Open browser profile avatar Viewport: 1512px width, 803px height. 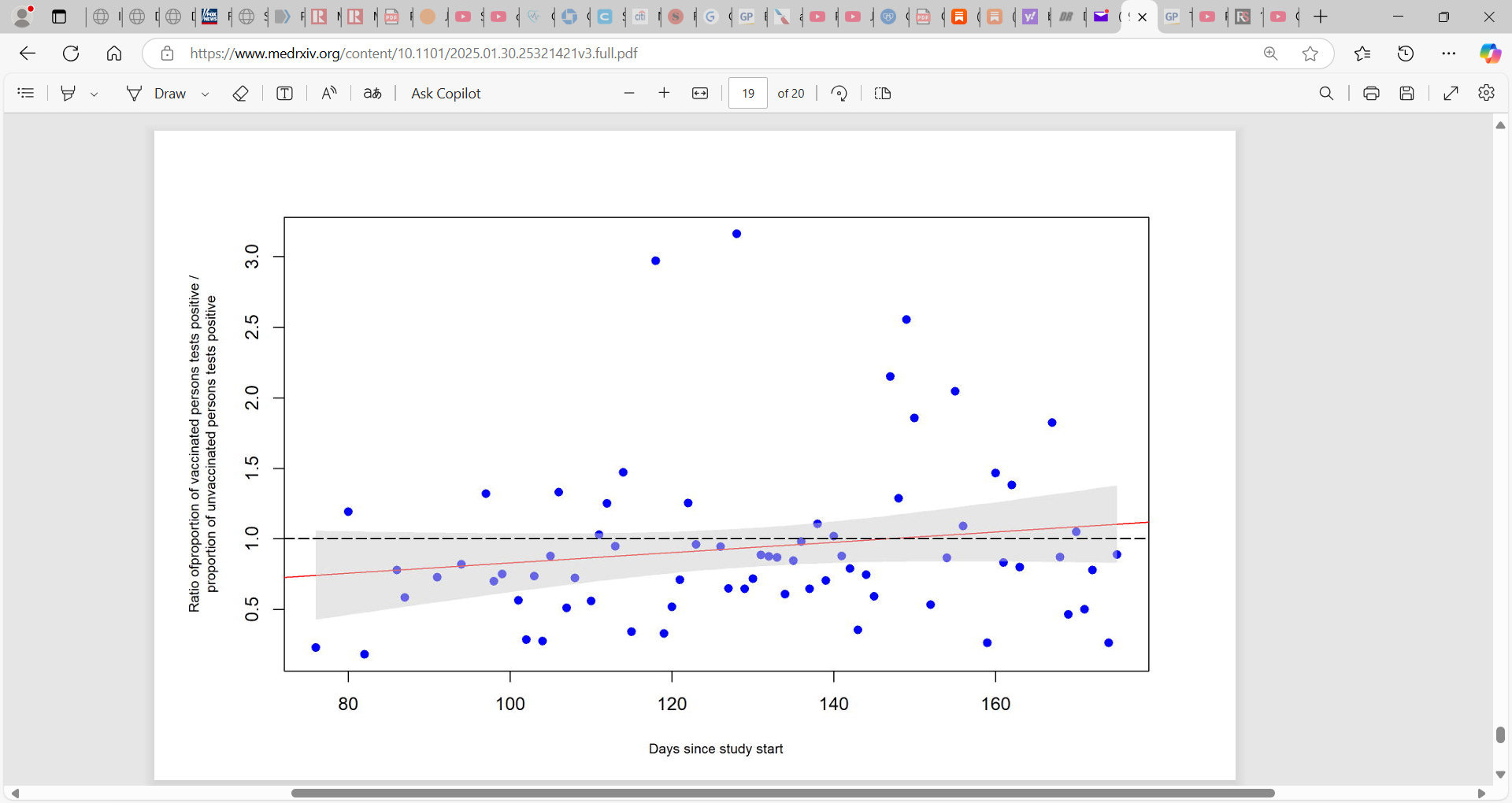coord(23,16)
